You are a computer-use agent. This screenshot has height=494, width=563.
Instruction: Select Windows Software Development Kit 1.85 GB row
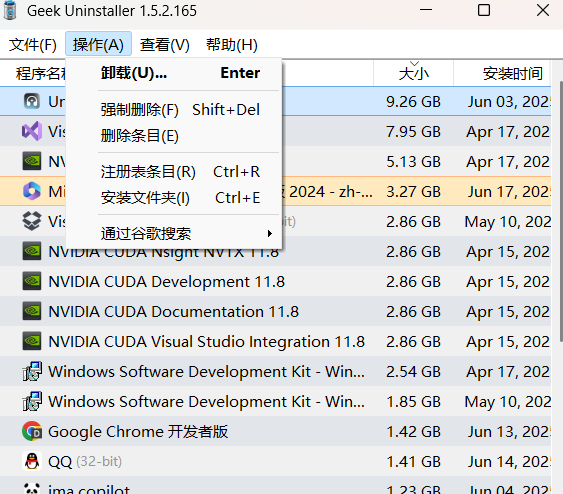point(275,401)
